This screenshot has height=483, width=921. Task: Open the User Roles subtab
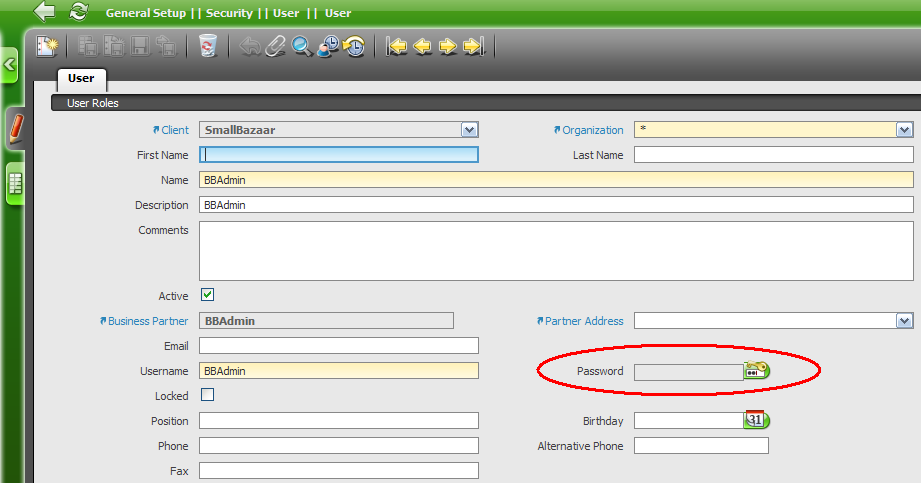[x=92, y=103]
